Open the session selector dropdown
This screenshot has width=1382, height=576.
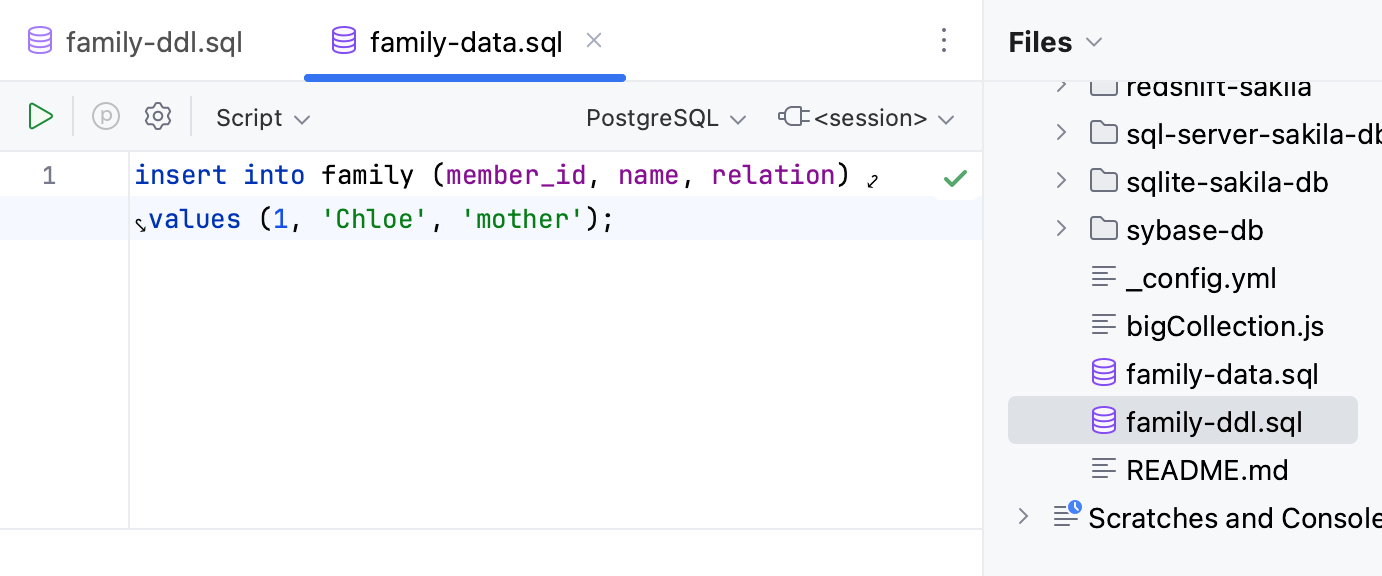868,117
